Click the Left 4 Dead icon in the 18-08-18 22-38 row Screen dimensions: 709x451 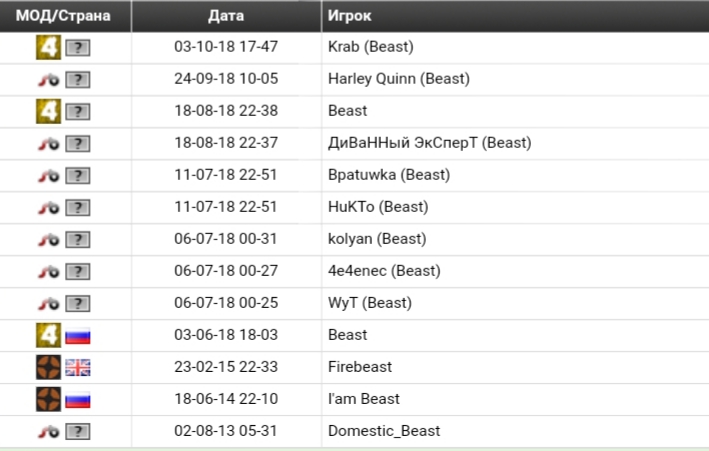(x=48, y=111)
